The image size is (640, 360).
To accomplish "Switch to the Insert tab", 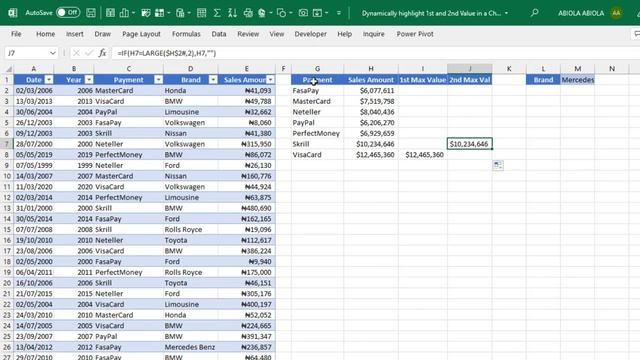I will (75, 34).
